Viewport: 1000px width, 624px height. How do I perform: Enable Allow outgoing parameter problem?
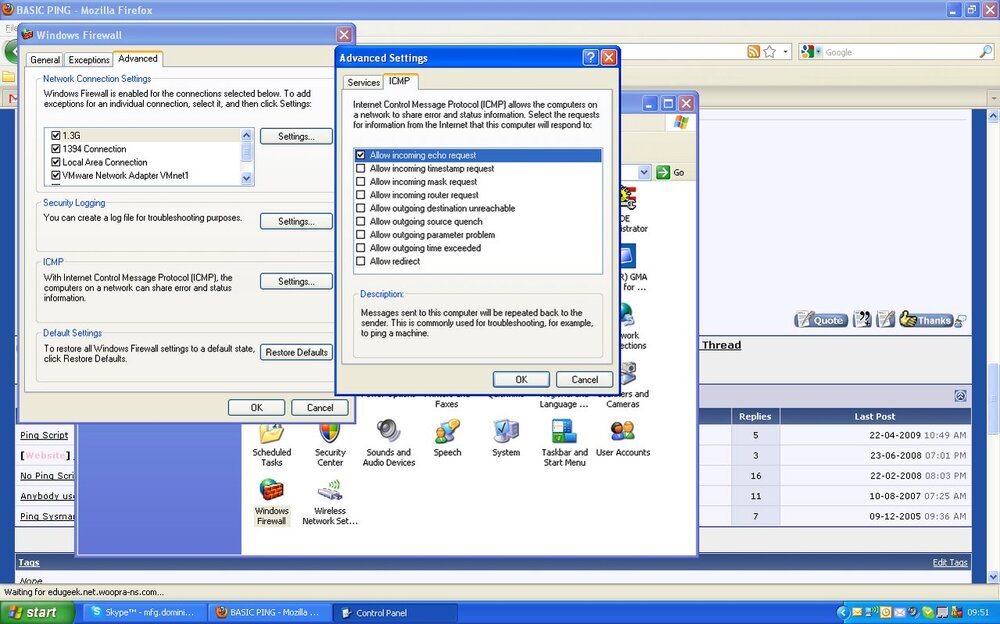point(361,235)
